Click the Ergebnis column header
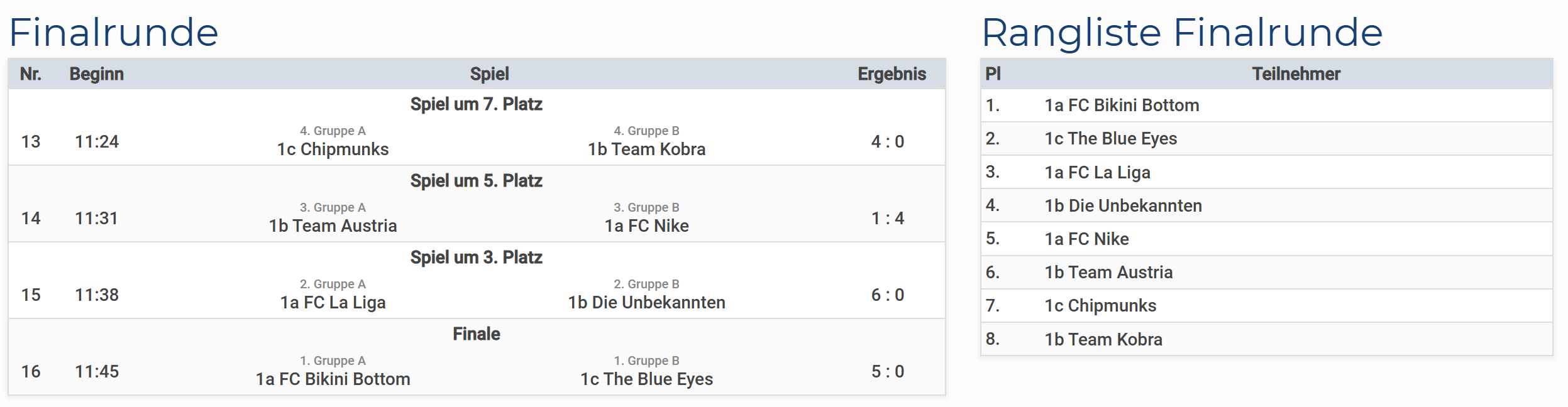Image resolution: width=1568 pixels, height=407 pixels. pyautogui.click(x=892, y=74)
